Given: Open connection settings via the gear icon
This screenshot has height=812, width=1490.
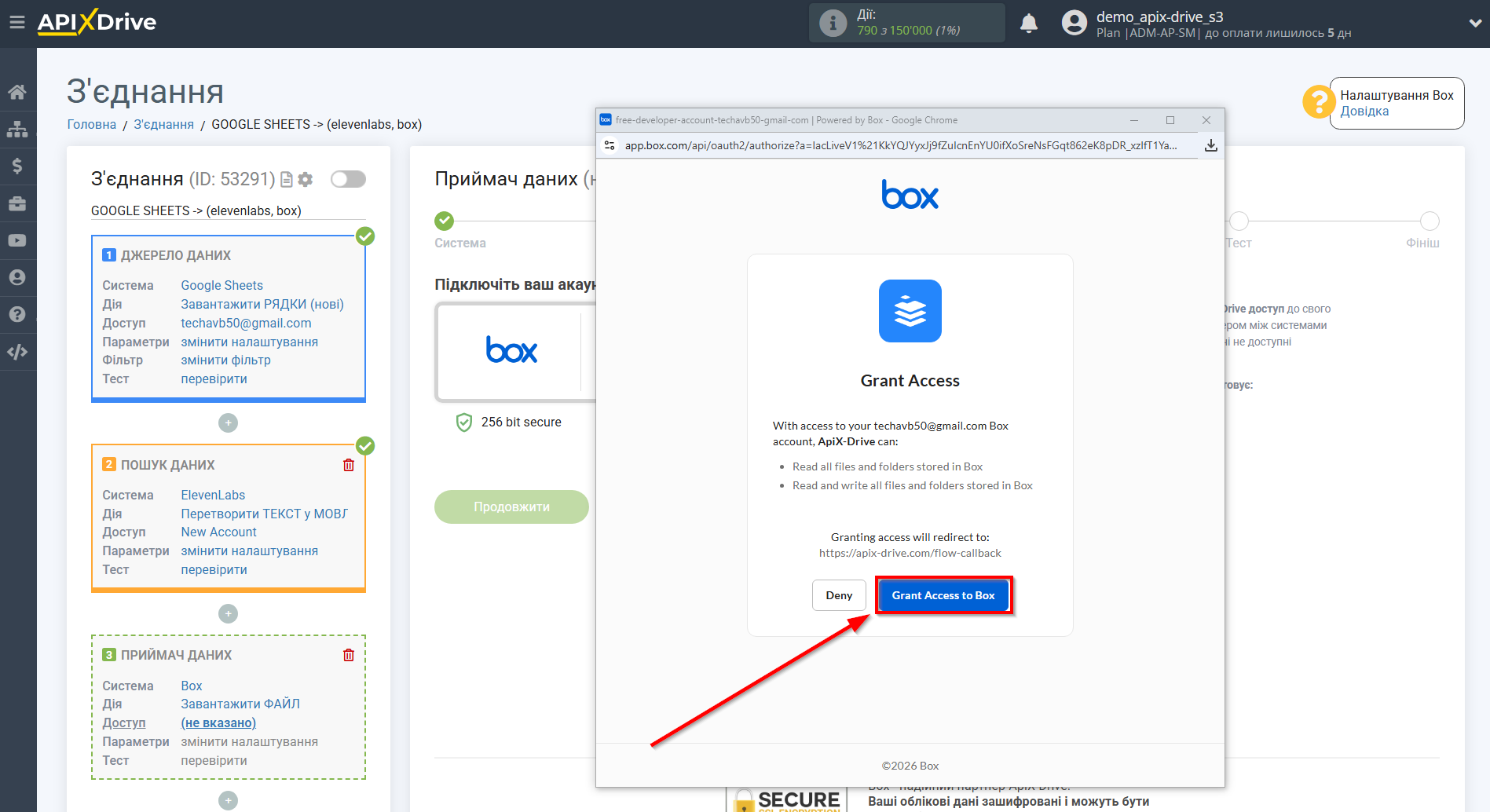Looking at the screenshot, I should (x=306, y=179).
